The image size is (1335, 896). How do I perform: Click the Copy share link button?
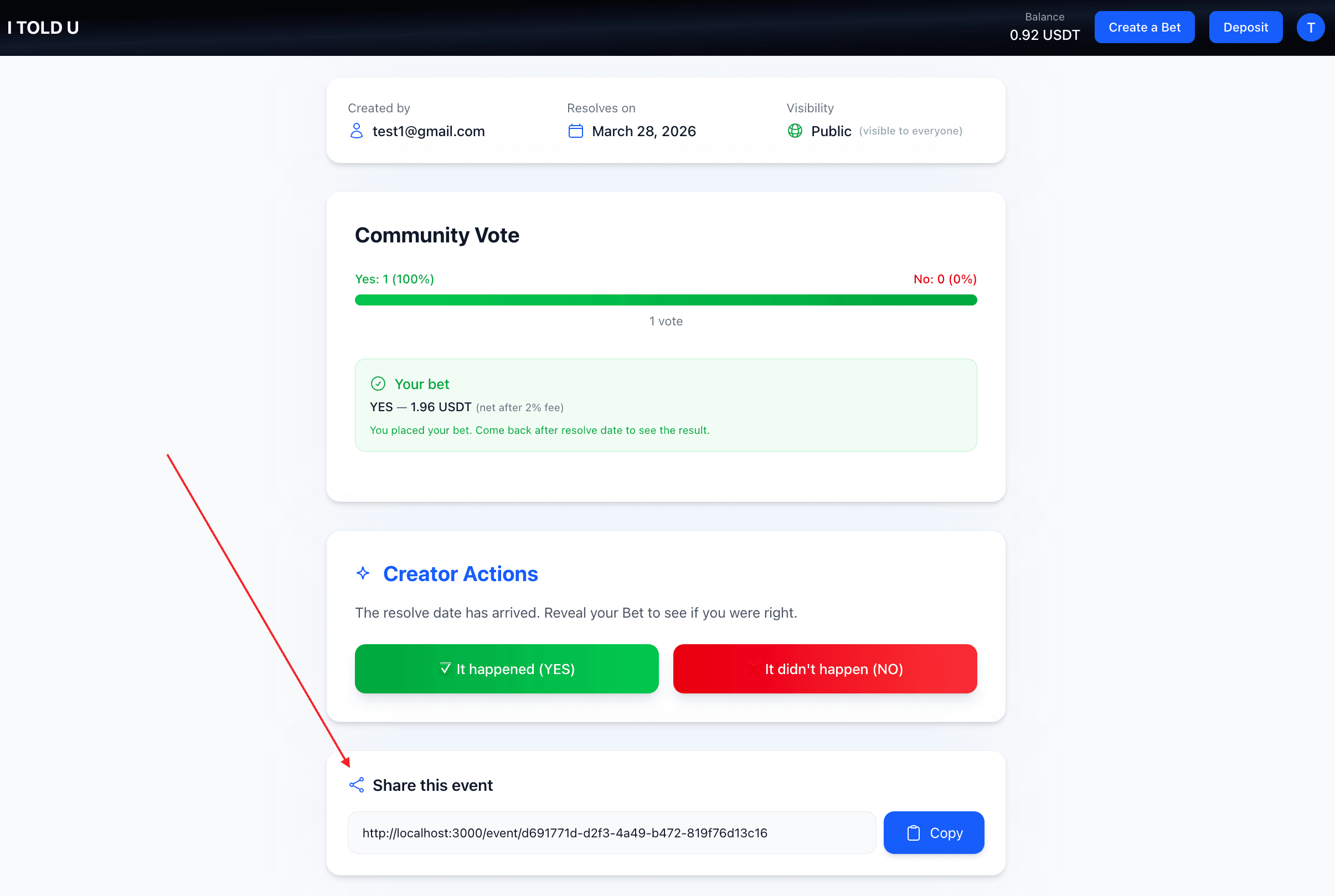tap(934, 833)
